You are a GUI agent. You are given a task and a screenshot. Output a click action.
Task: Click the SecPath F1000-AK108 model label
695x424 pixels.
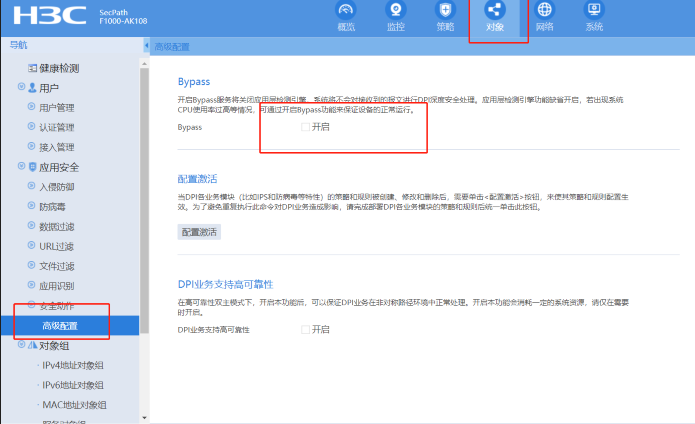point(123,17)
